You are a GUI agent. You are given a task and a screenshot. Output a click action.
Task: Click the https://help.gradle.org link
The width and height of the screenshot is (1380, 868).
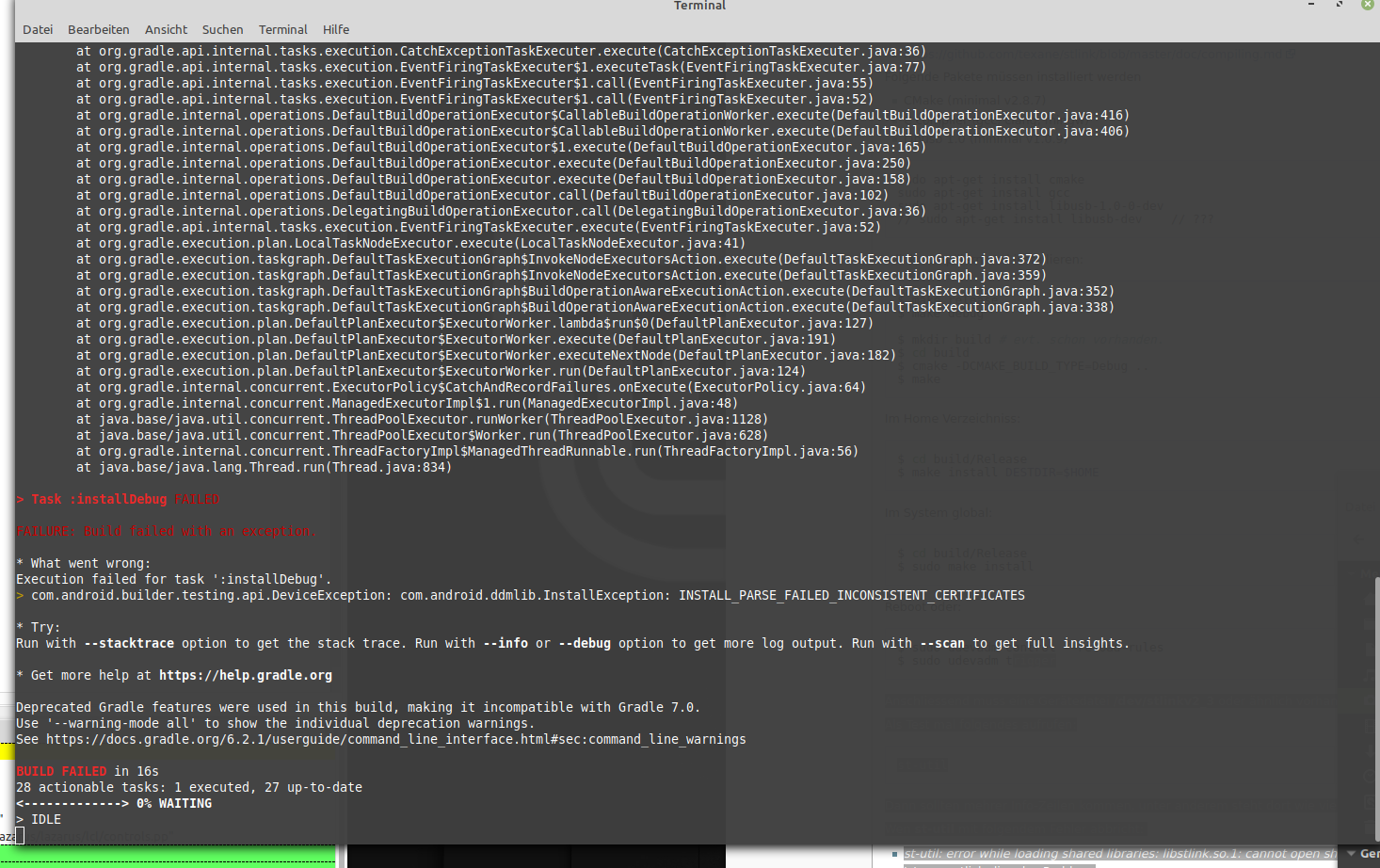click(245, 675)
